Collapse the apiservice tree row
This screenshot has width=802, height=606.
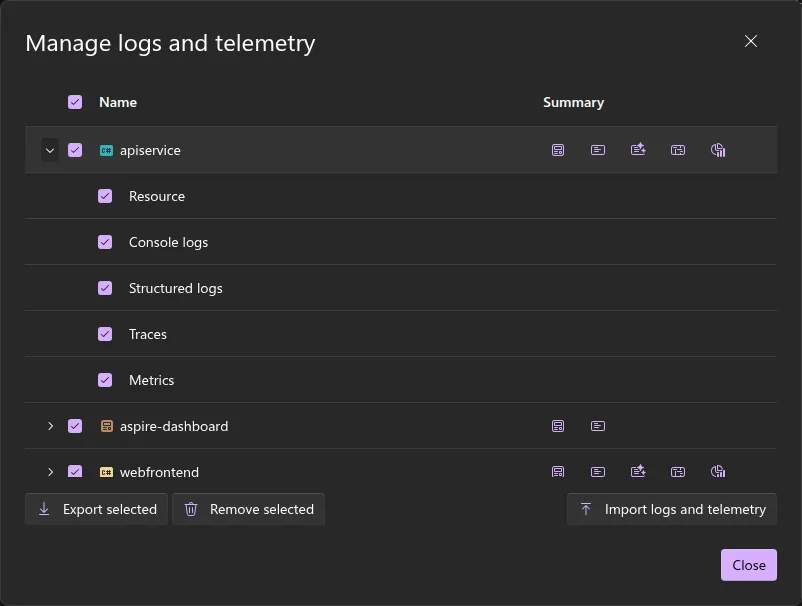(x=50, y=149)
